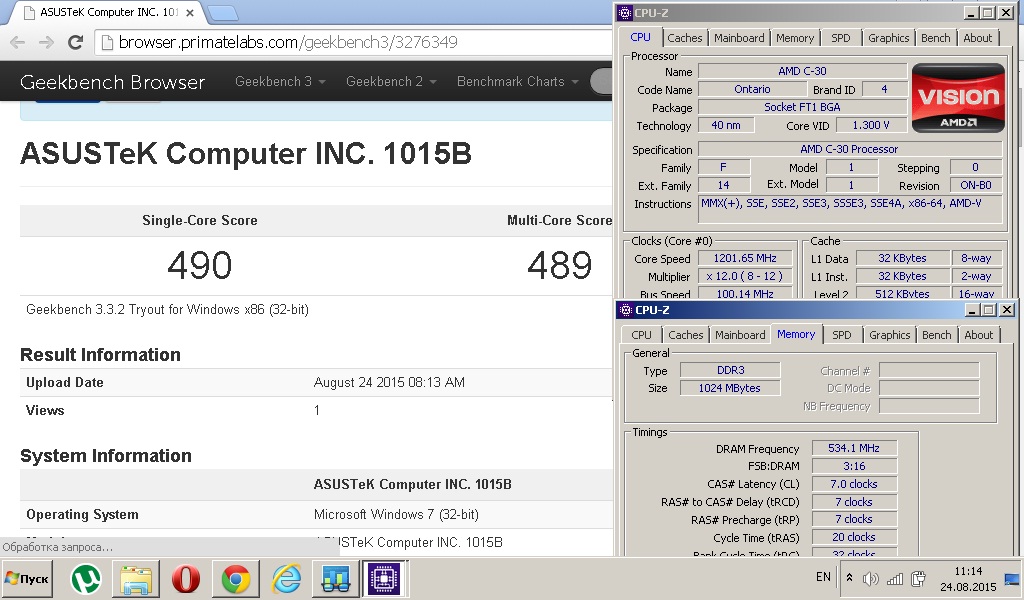Reload the Geekbench page

tap(76, 42)
